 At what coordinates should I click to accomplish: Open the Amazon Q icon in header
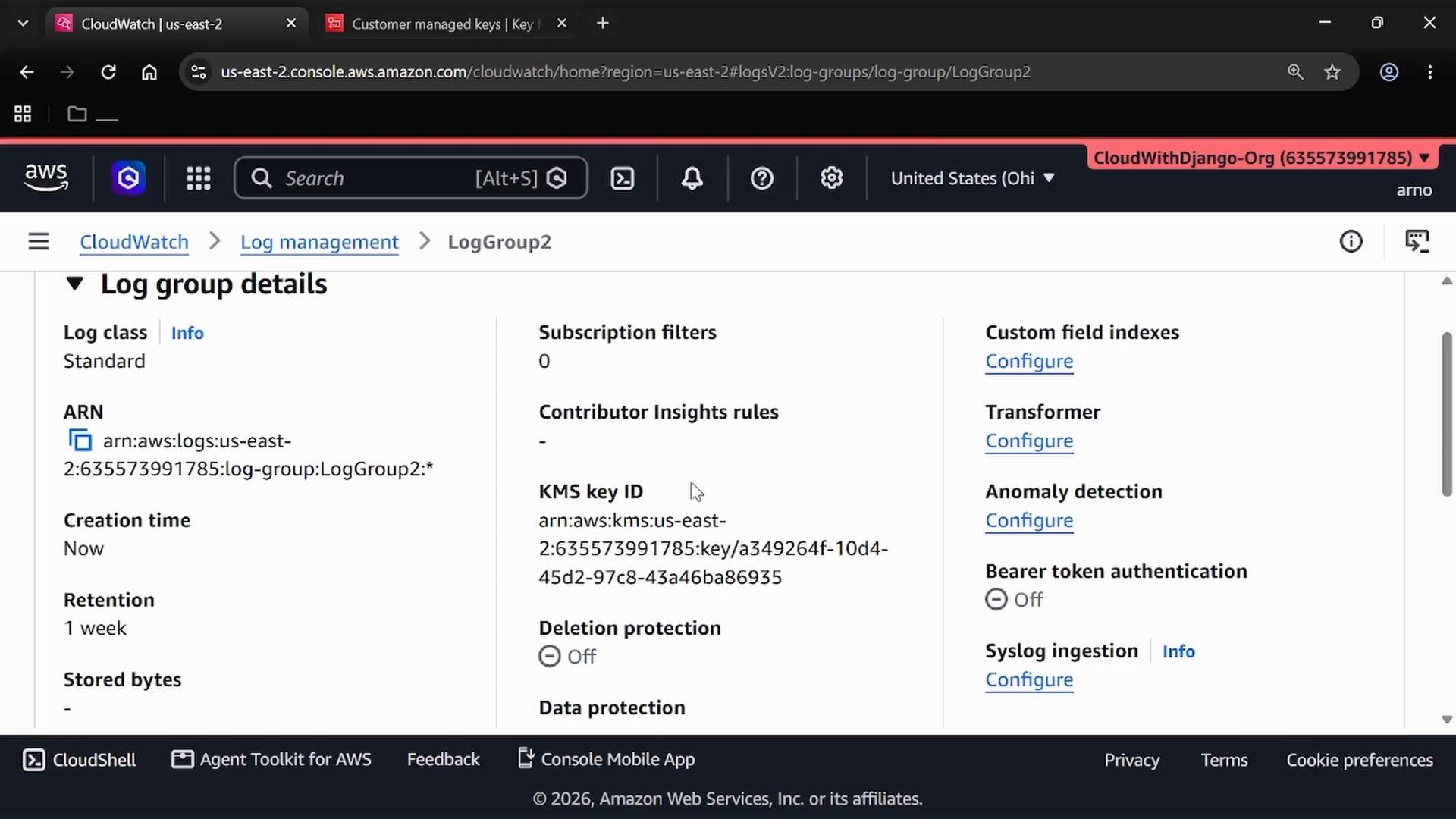click(129, 178)
